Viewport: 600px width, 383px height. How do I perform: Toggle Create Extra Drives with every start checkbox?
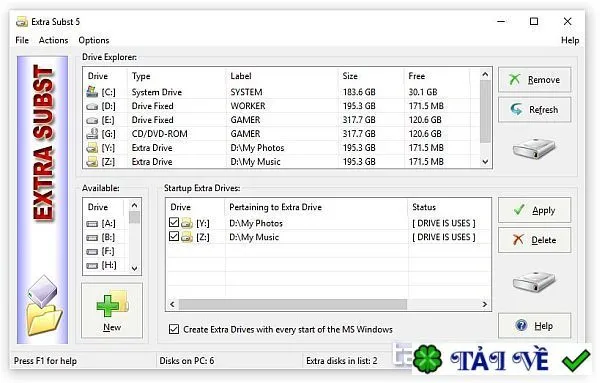click(x=174, y=329)
